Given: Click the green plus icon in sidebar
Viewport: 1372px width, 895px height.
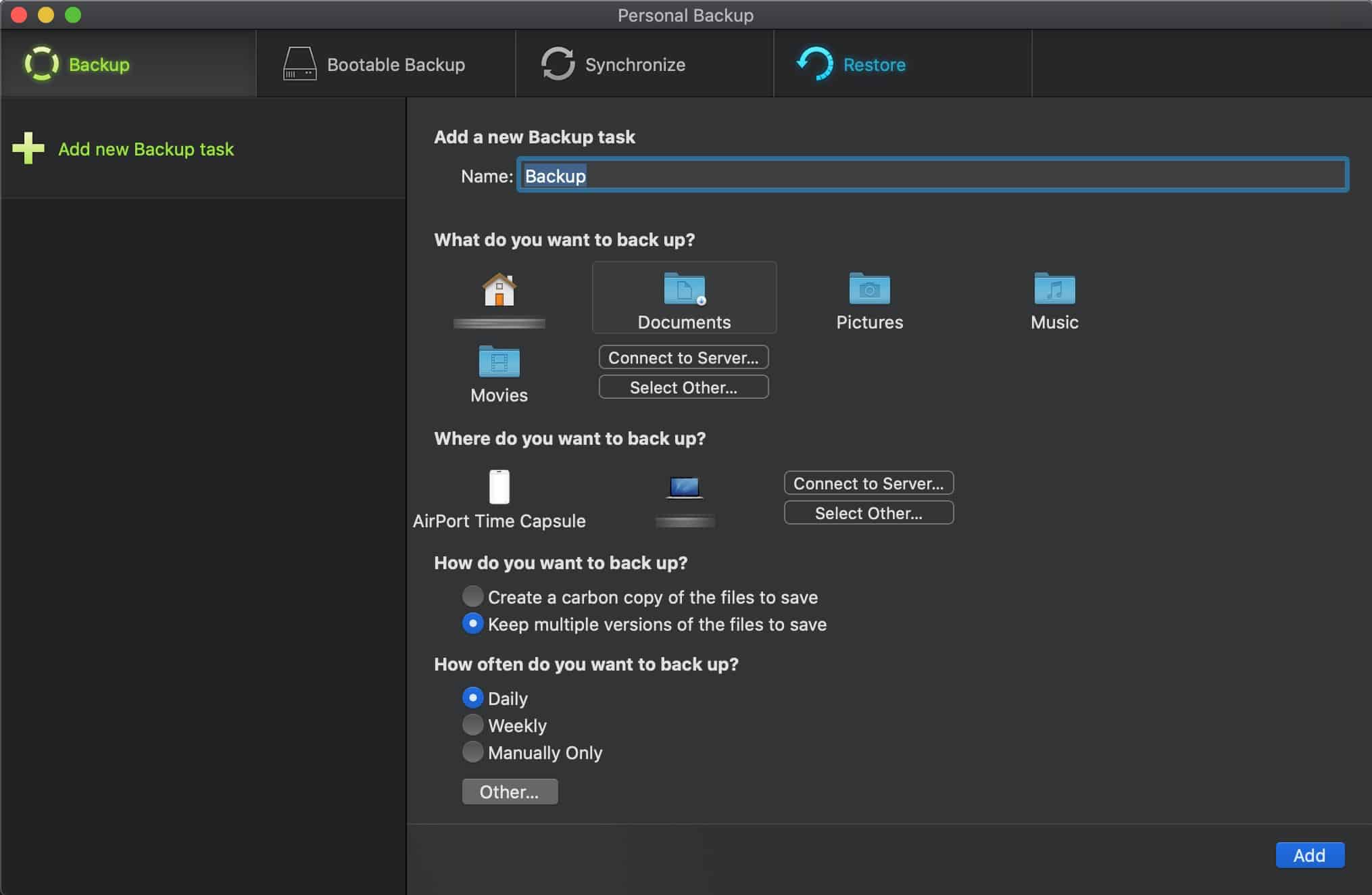Looking at the screenshot, I should [x=28, y=148].
